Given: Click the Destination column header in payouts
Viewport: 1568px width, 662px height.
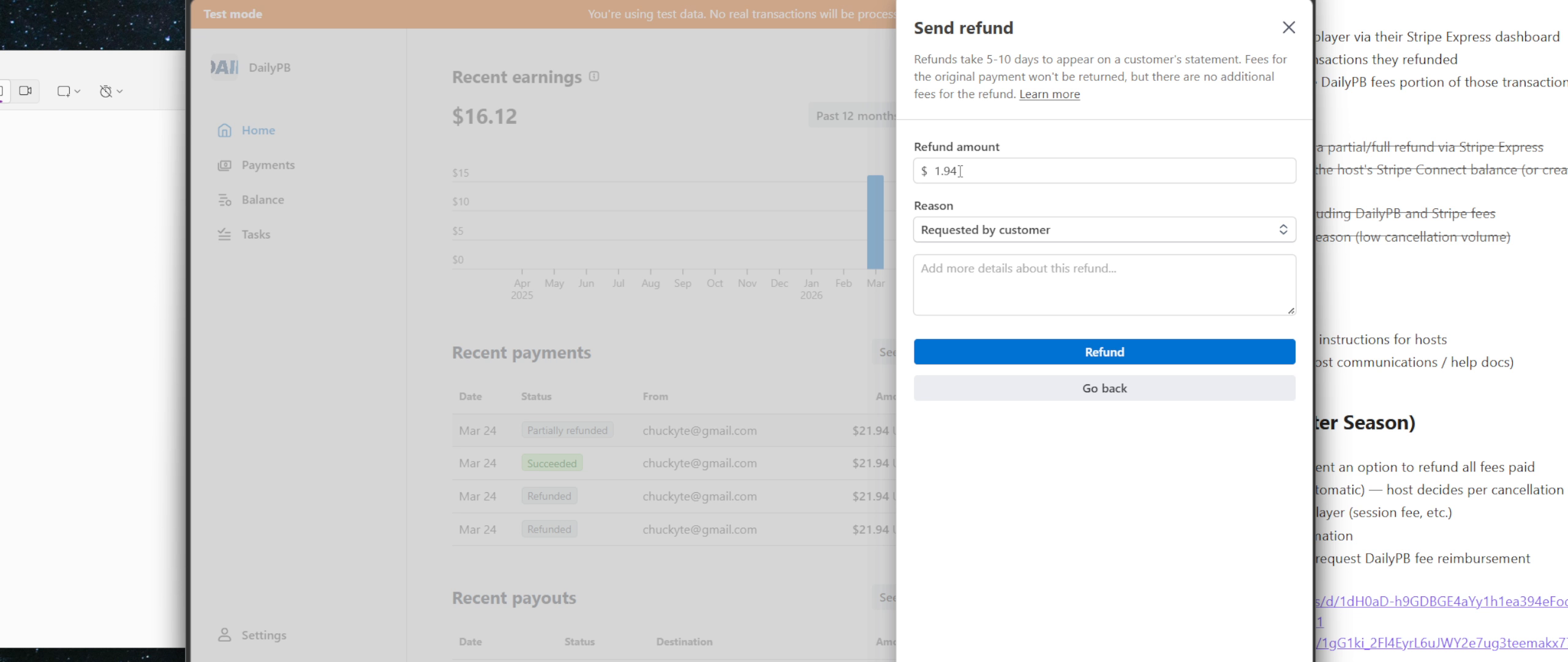Looking at the screenshot, I should (x=684, y=642).
